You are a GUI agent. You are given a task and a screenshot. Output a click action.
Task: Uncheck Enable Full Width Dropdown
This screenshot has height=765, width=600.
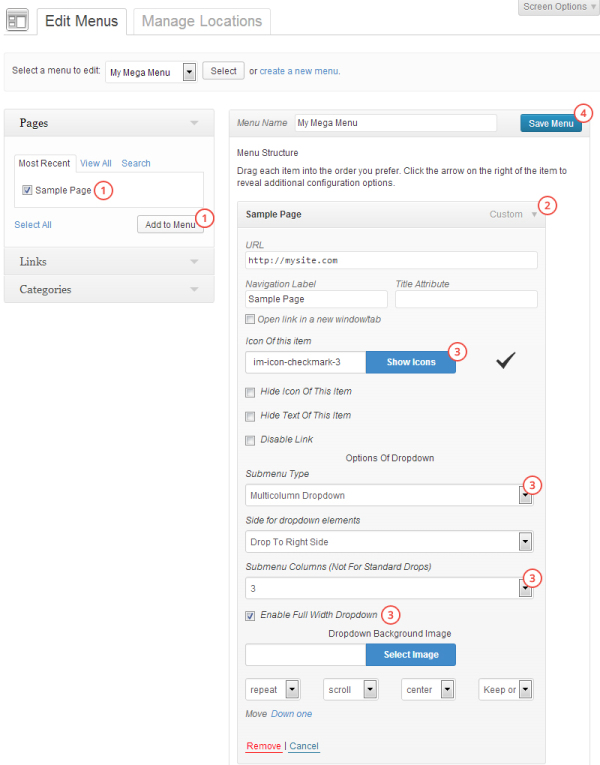(x=250, y=615)
